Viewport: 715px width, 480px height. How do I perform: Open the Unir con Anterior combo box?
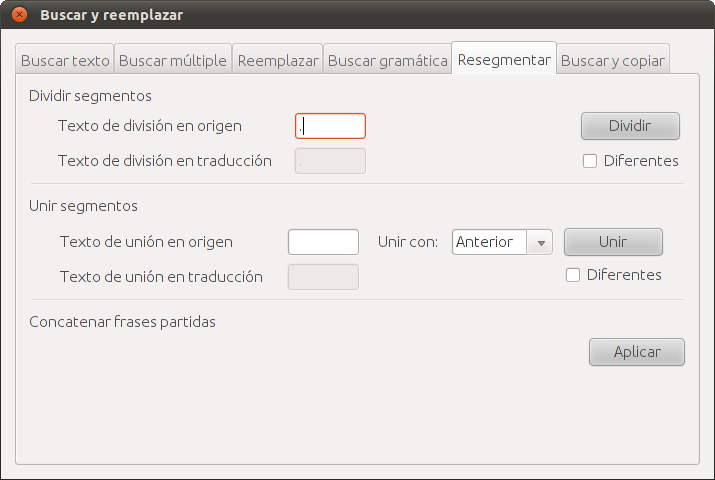coord(502,242)
